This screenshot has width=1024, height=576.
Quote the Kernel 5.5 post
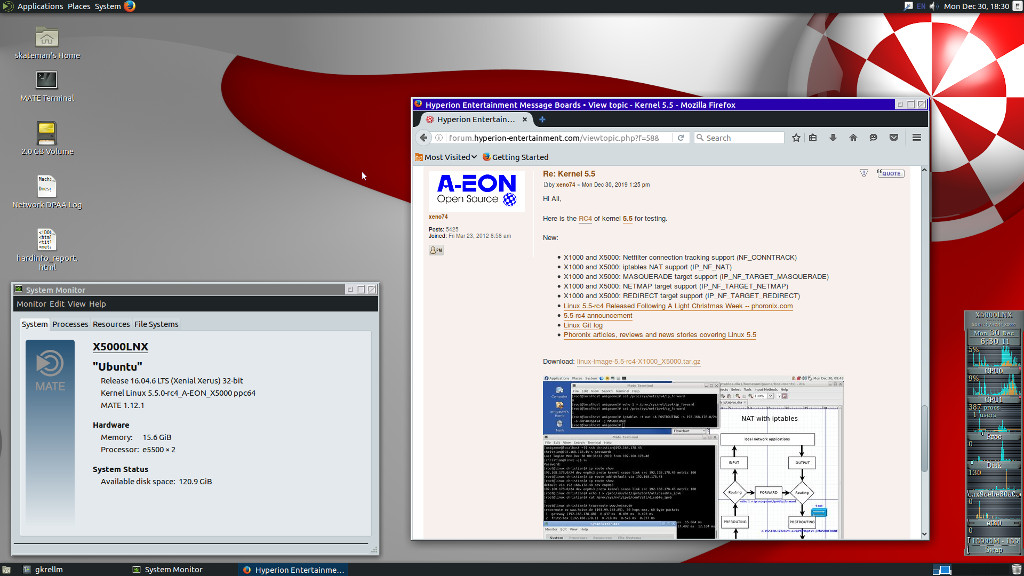click(x=890, y=173)
